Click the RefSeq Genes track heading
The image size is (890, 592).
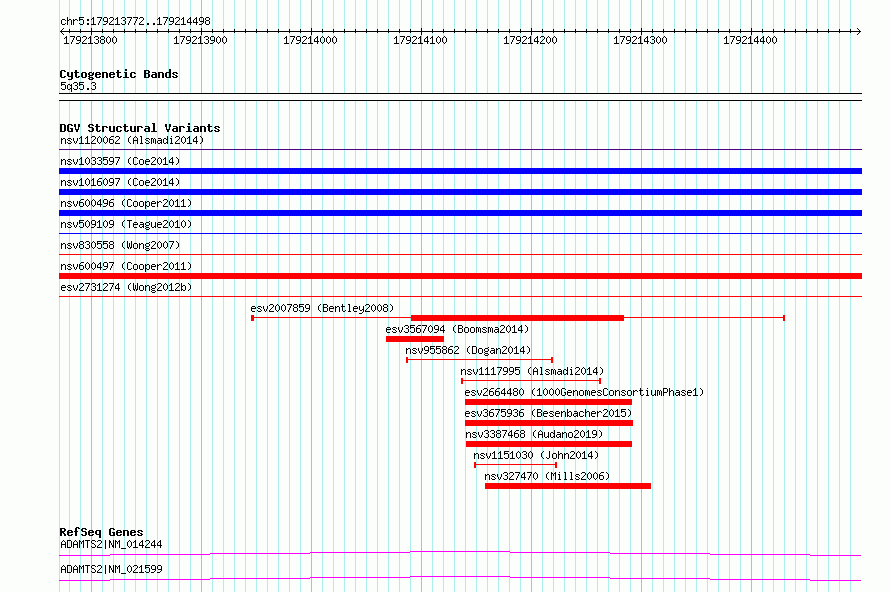(x=102, y=532)
